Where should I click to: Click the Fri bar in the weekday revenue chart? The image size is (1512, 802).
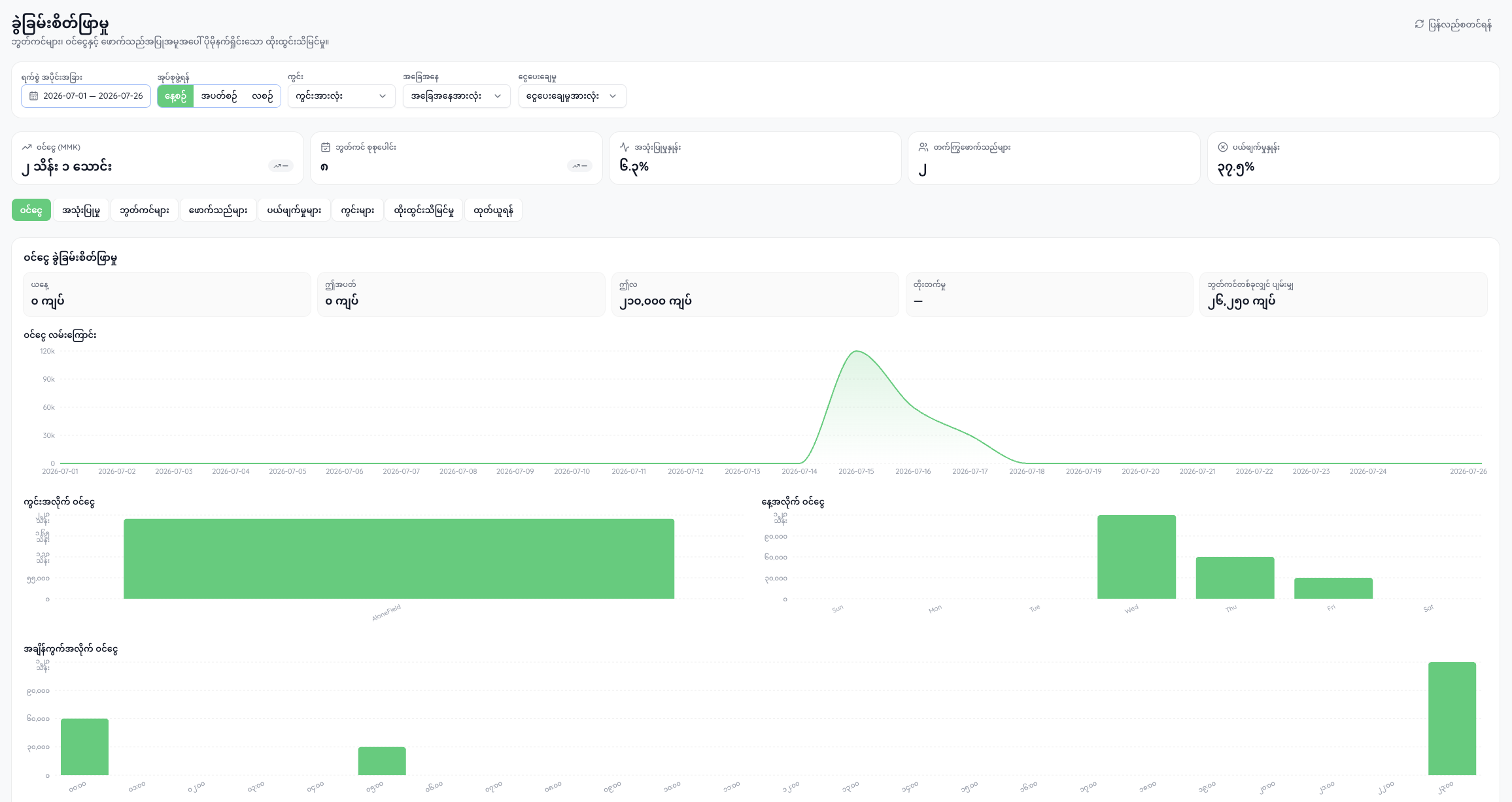pos(1333,588)
